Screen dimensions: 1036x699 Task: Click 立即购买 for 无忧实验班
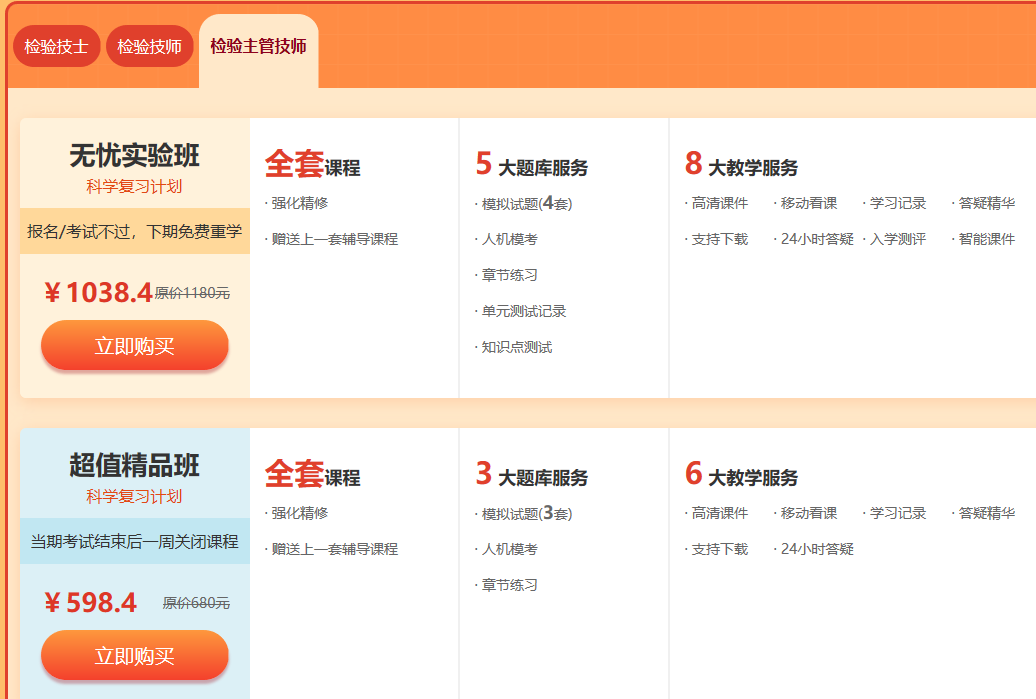coord(135,346)
